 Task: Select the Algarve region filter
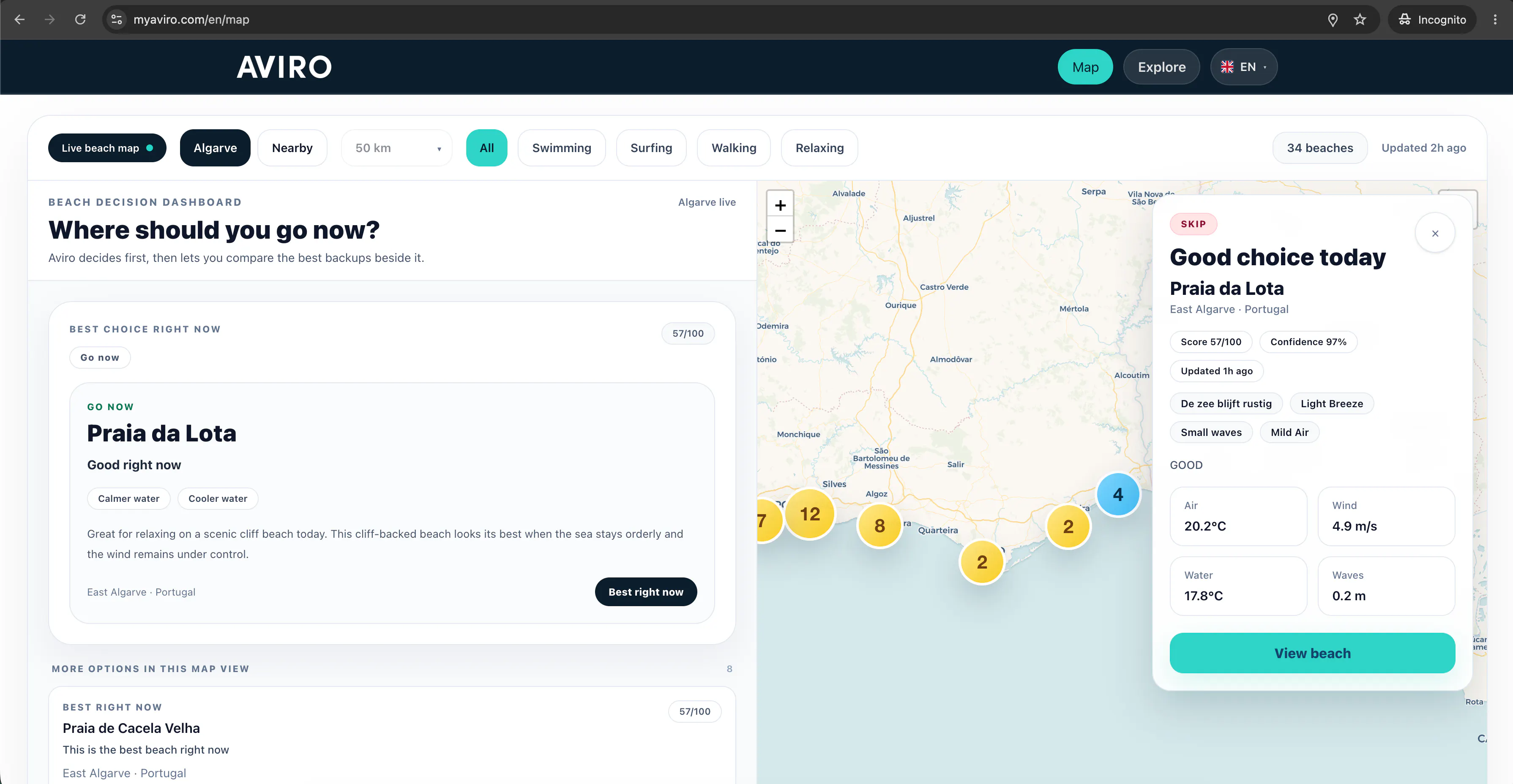click(x=215, y=148)
